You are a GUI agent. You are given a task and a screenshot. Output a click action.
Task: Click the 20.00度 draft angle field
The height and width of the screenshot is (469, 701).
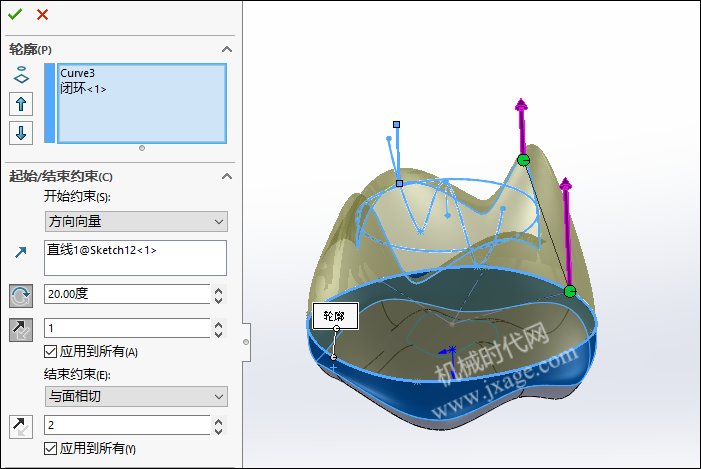(x=127, y=294)
